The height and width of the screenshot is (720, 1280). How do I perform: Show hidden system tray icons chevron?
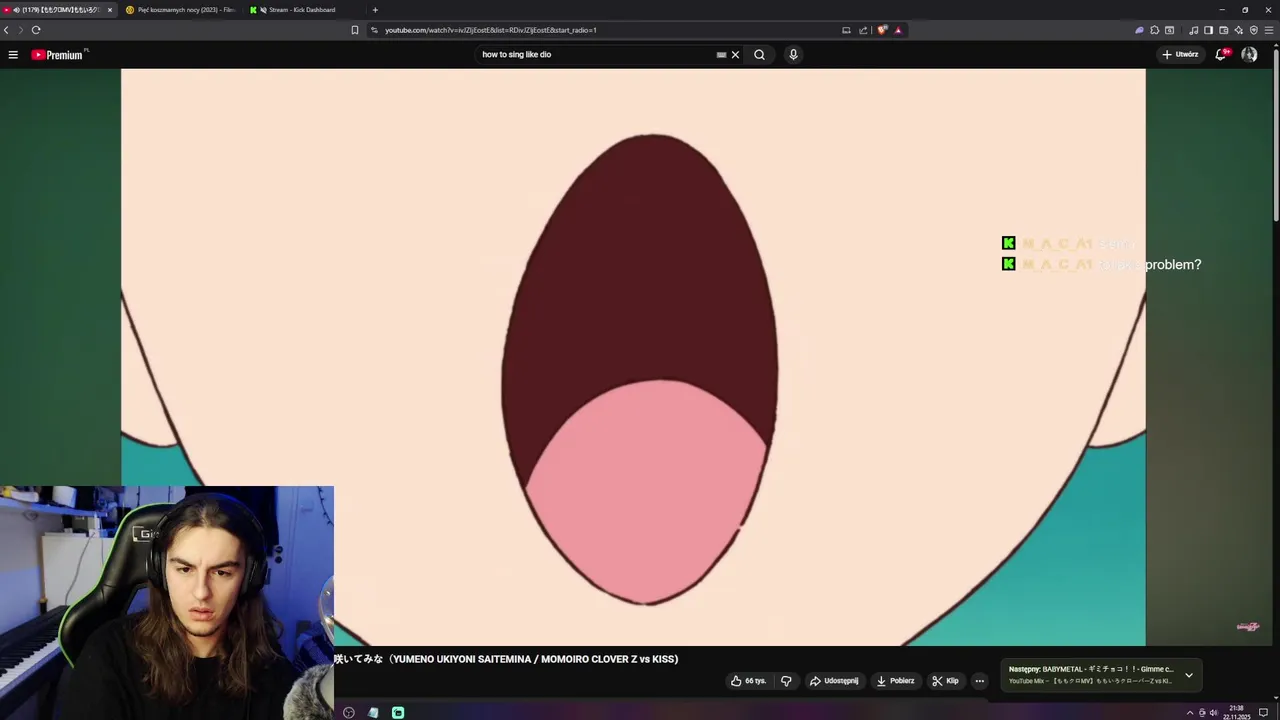(1190, 713)
